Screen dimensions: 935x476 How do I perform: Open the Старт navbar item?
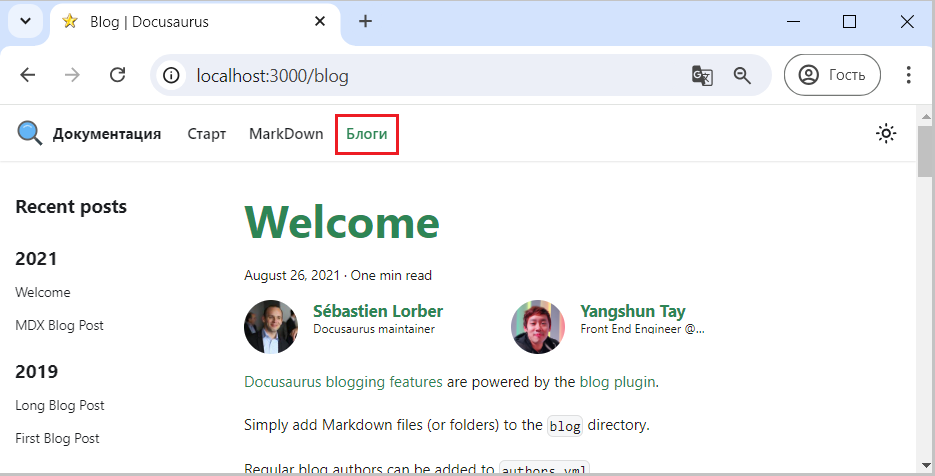tap(206, 134)
